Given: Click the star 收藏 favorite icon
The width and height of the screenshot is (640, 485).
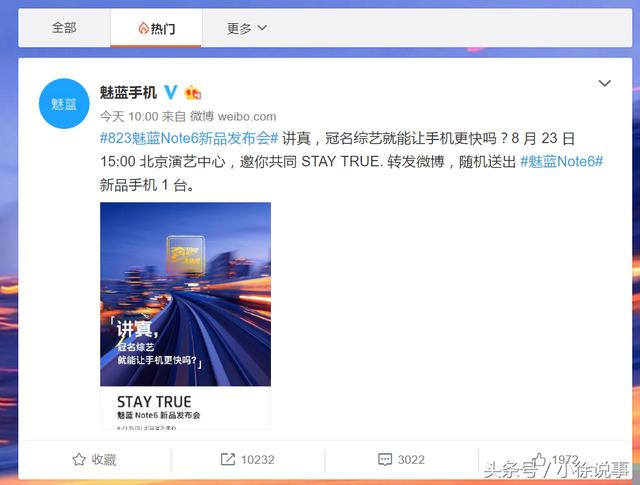Looking at the screenshot, I should [x=79, y=459].
